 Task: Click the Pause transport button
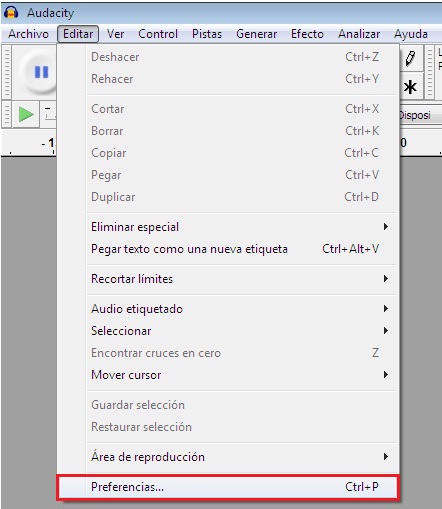click(x=41, y=72)
